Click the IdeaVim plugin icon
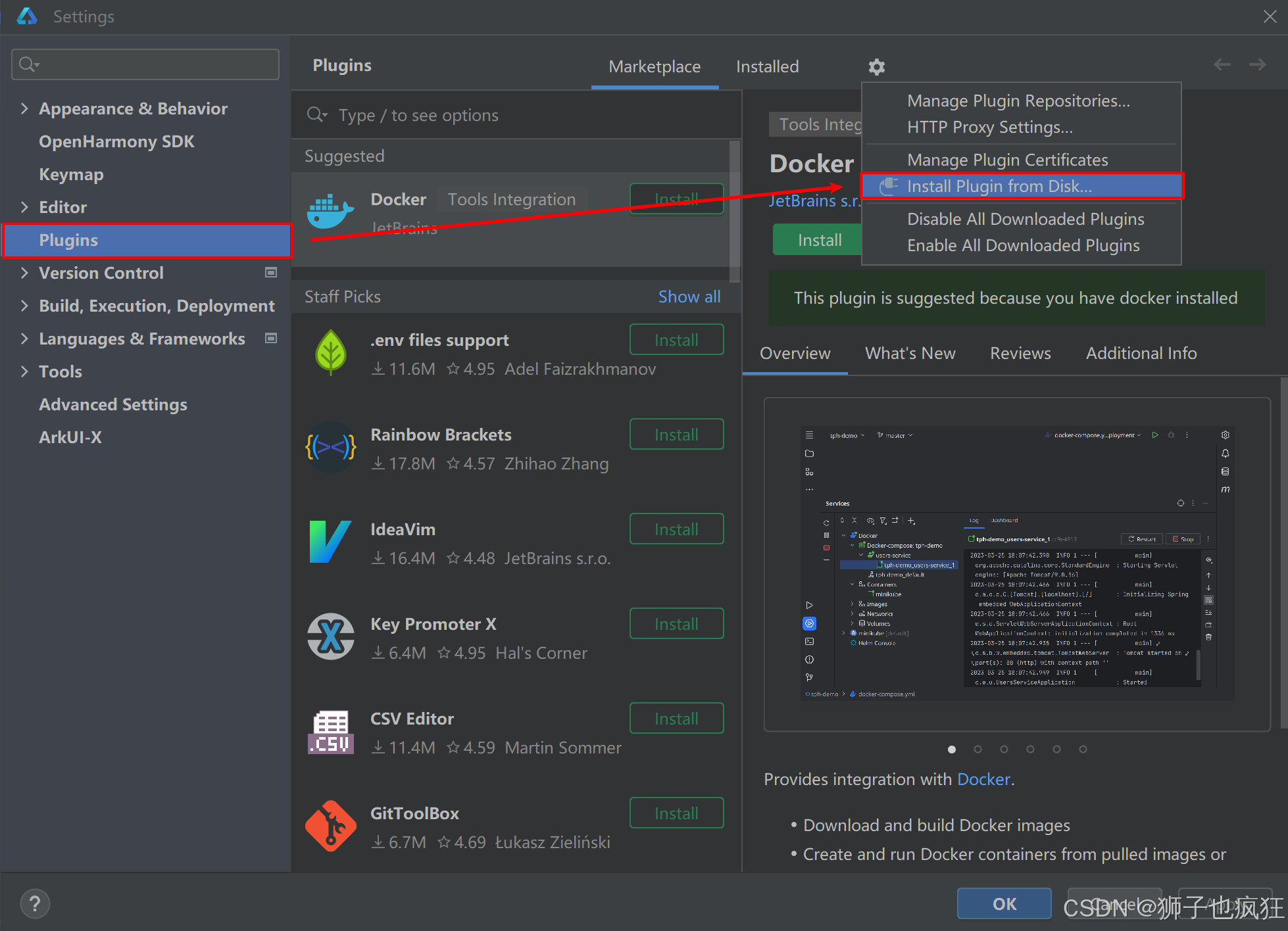The height and width of the screenshot is (931, 1288). click(x=330, y=542)
